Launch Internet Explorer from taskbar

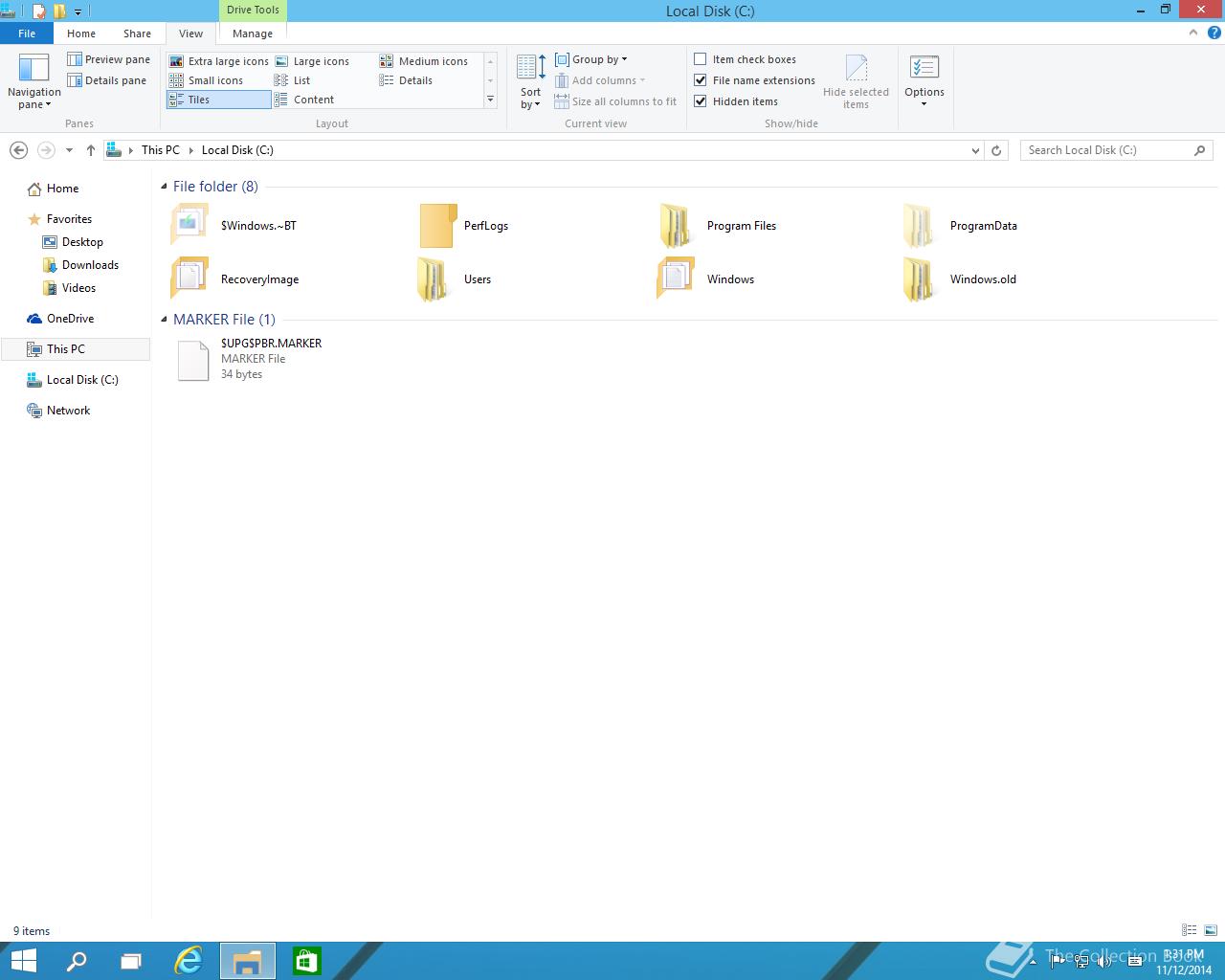point(189,961)
